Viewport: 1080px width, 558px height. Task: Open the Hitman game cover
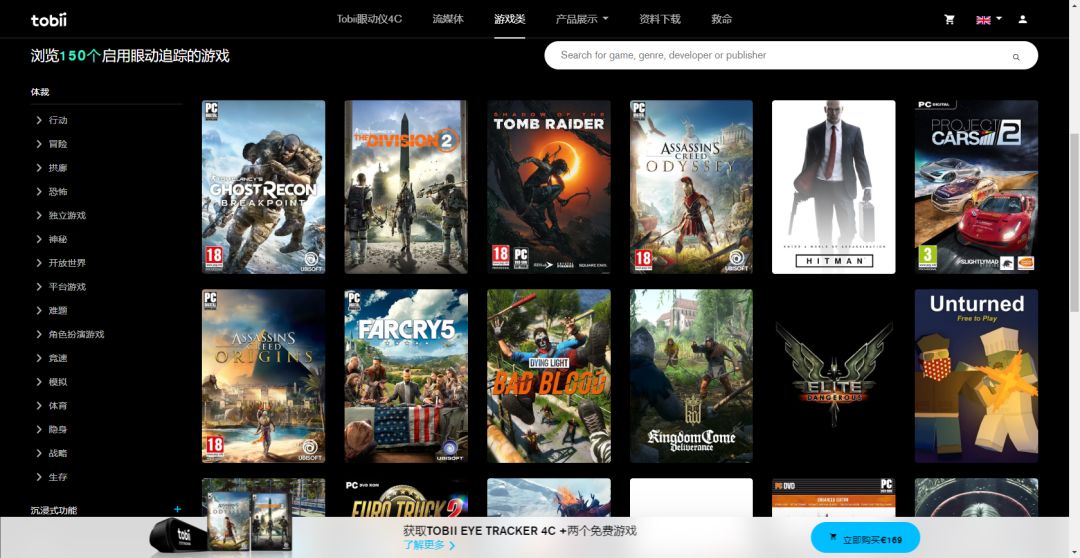point(833,187)
